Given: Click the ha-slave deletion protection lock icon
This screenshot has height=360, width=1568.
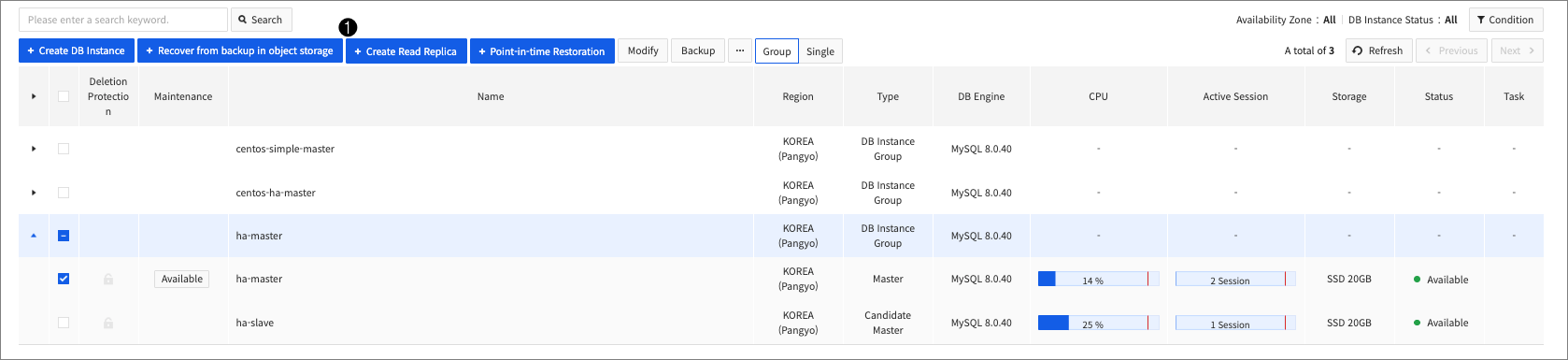Looking at the screenshot, I should click(108, 323).
